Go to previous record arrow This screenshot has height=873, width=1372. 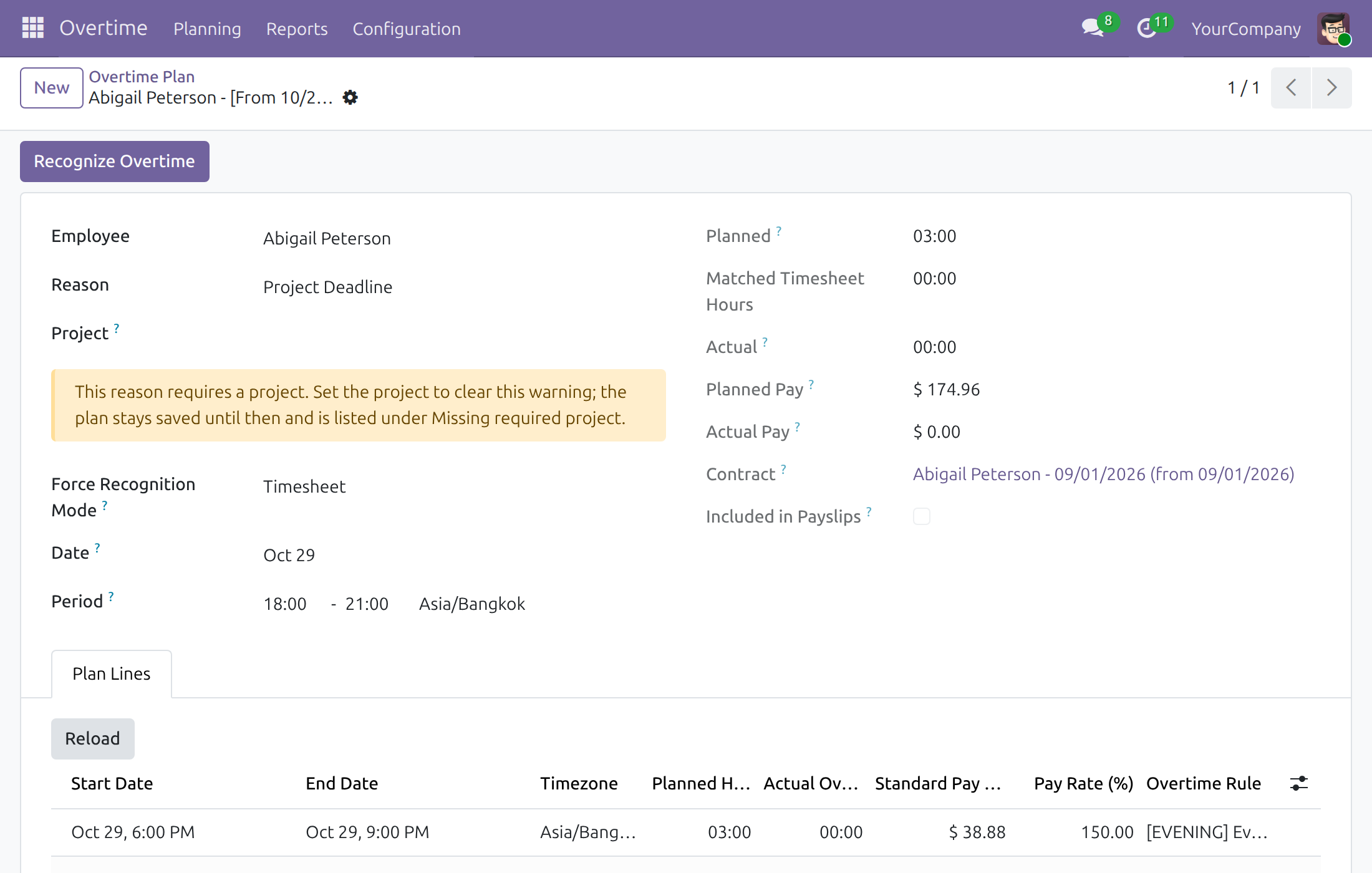(1291, 87)
